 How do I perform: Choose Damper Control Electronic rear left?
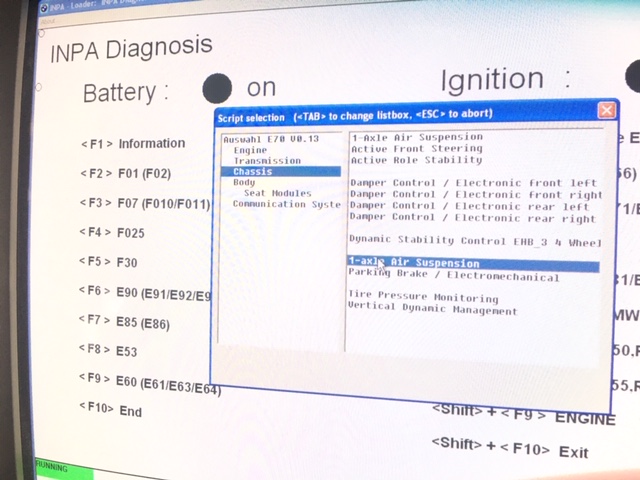click(x=469, y=206)
